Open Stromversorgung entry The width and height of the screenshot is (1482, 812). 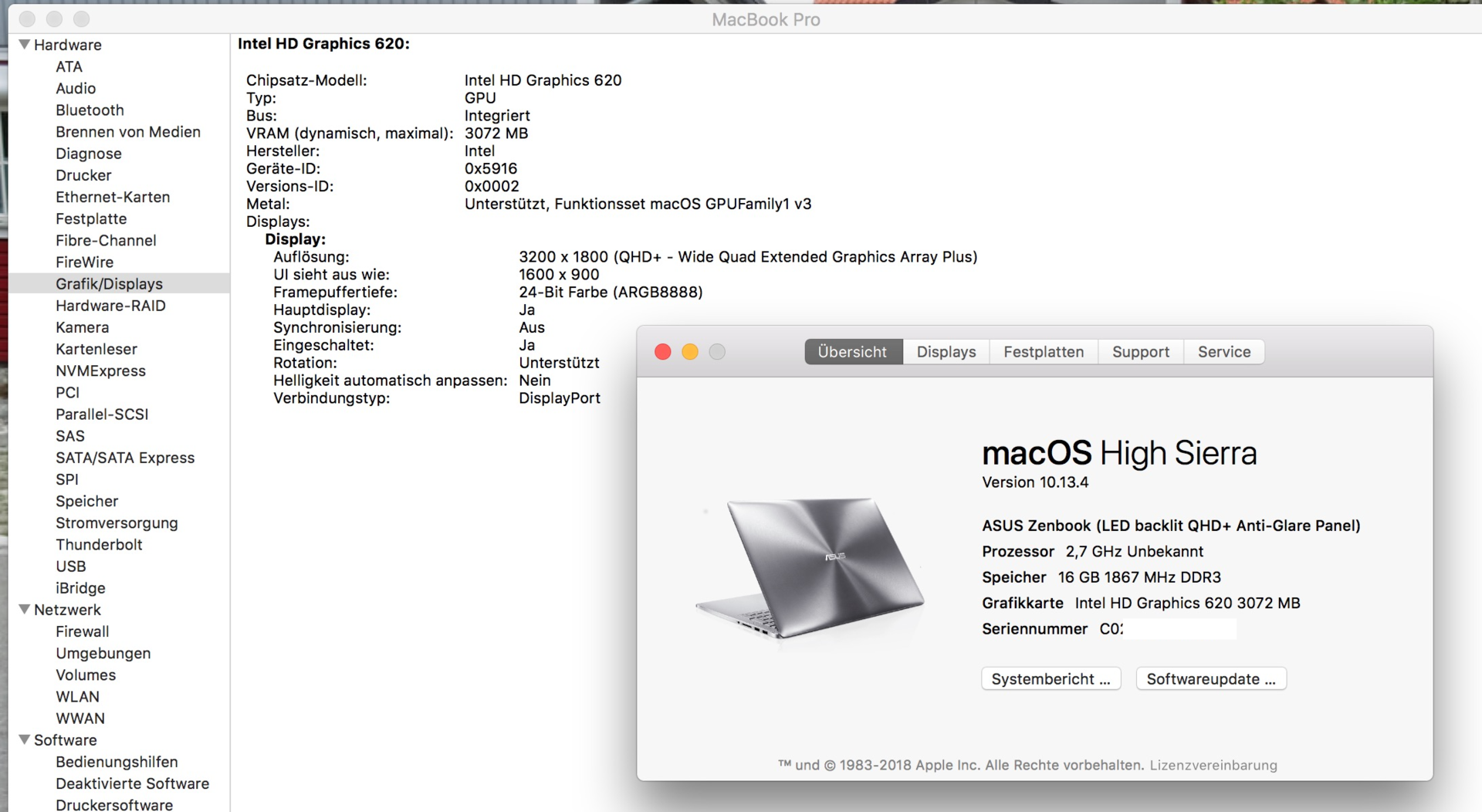(x=117, y=523)
